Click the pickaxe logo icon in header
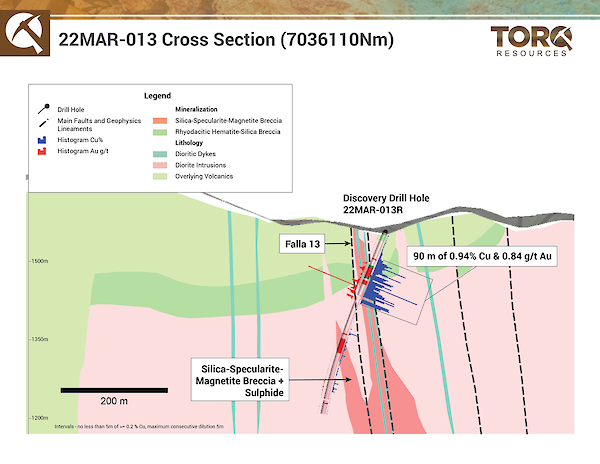 tap(23, 37)
